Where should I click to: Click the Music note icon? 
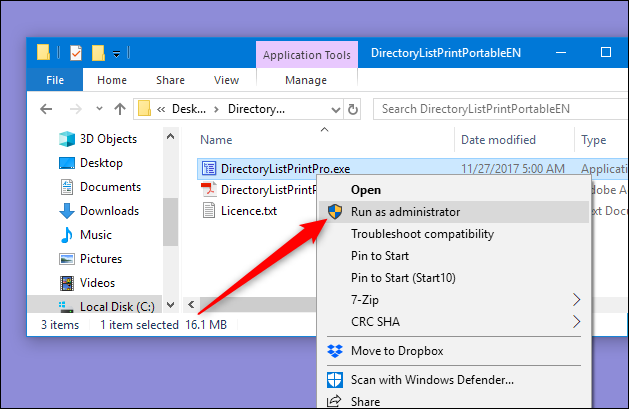67,235
